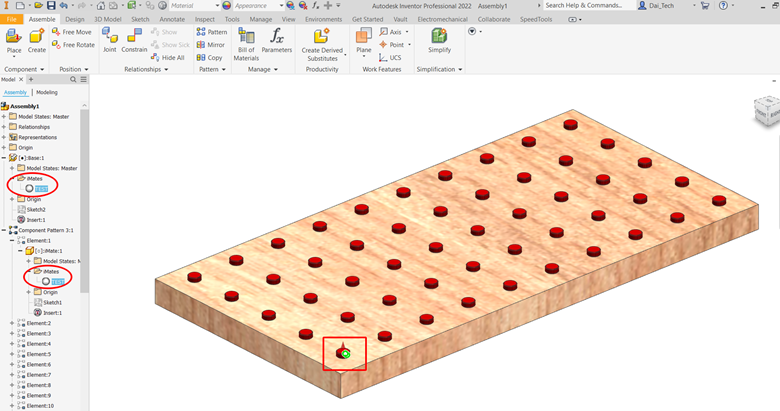Open a file from quick access toolbar
The height and width of the screenshot is (411, 780).
[x=38, y=5]
